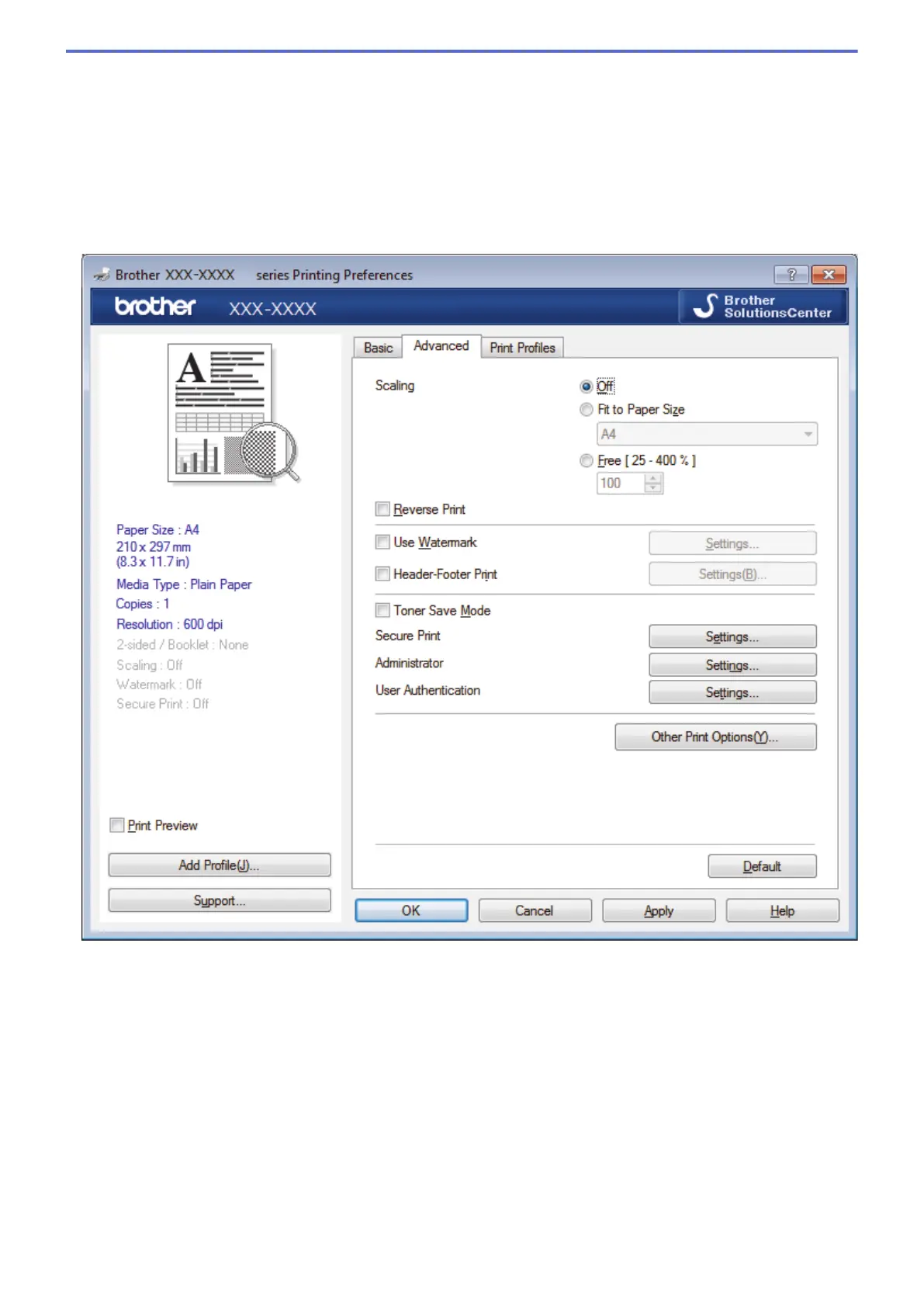This screenshot has width=924, height=1307.
Task: Click the Help button
Action: coord(782,910)
